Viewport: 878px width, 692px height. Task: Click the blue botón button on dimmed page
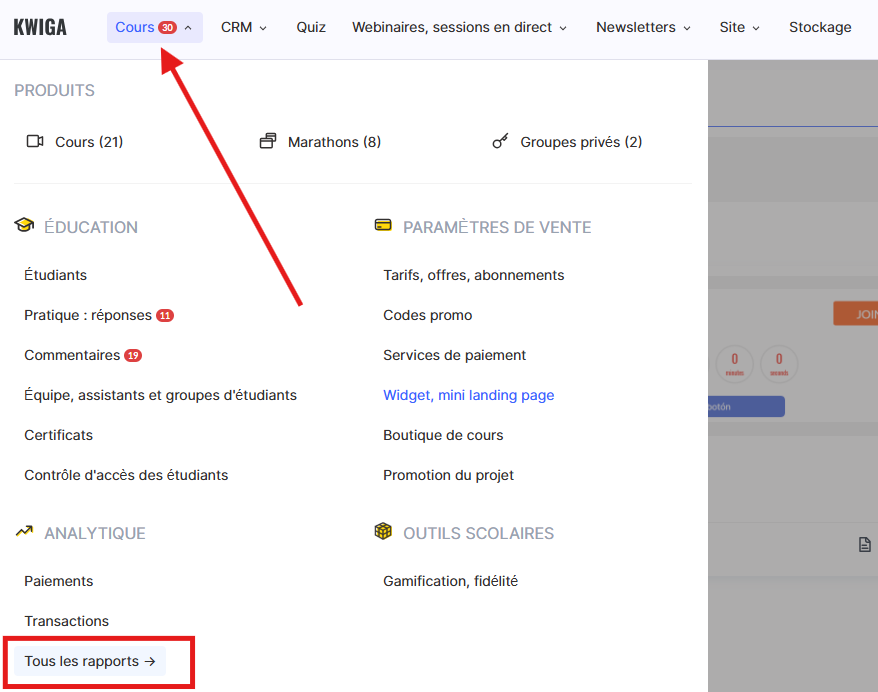tap(746, 406)
